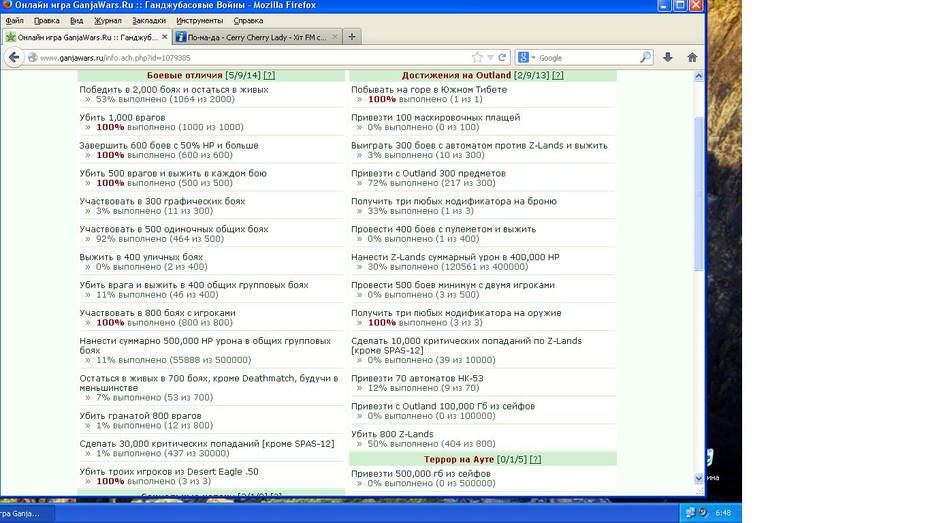Click 'Побывать на горе в Южном Тибете'
Image resolution: width=930 pixels, height=523 pixels.
coord(429,90)
